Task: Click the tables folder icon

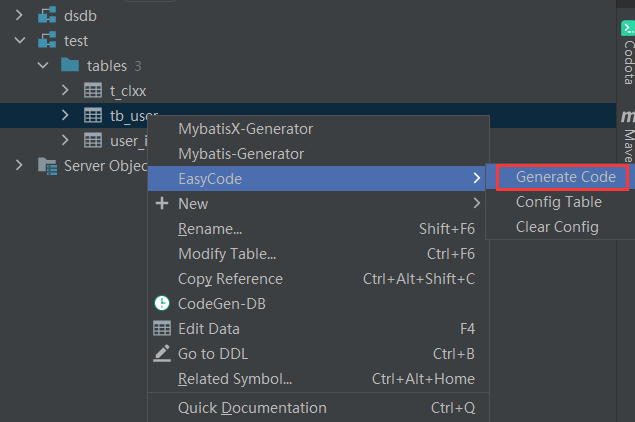Action: click(70, 65)
